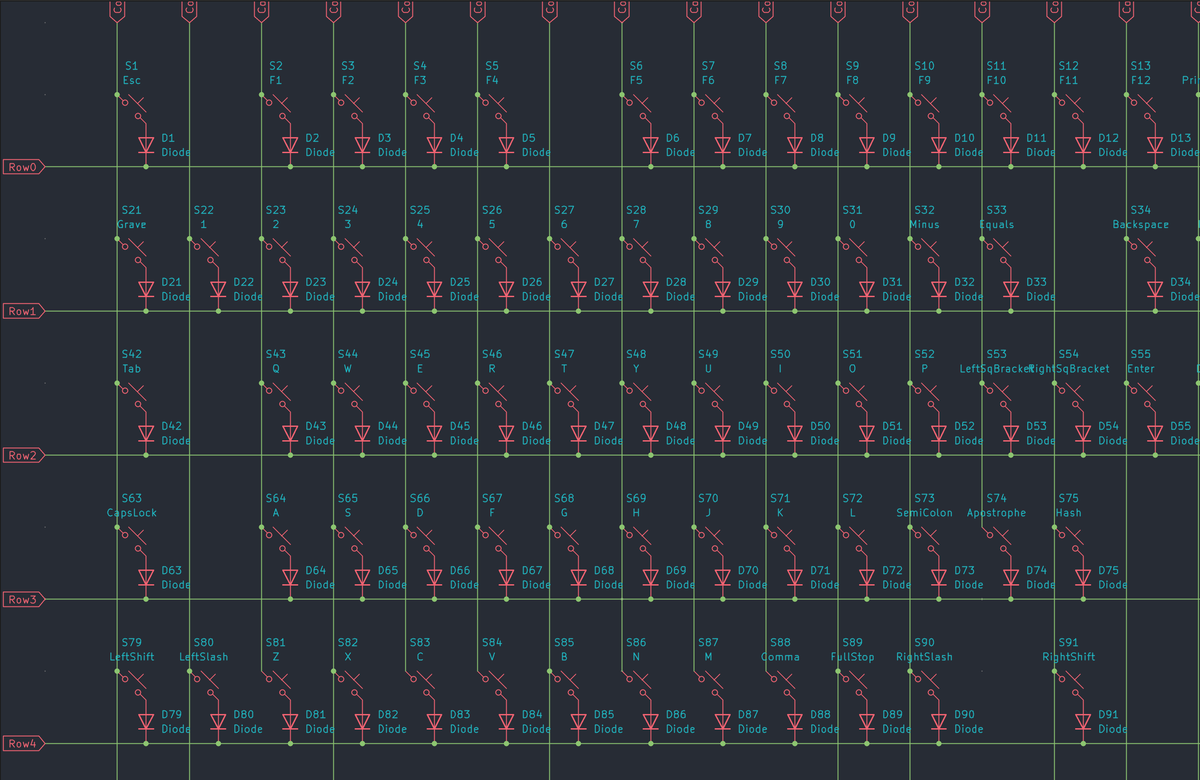Click the "S25" reference text
This screenshot has width=1200, height=780.
click(x=420, y=210)
